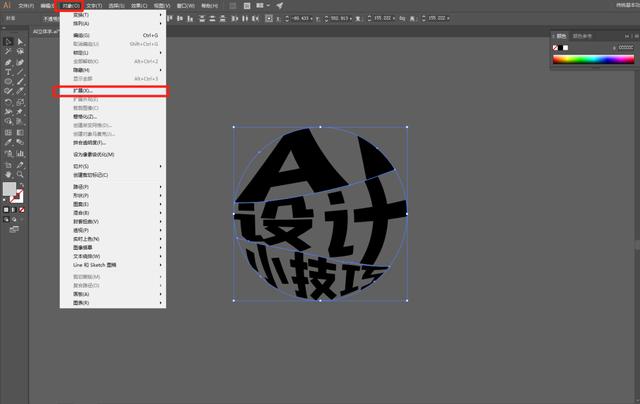640x404 pixels.
Task: Expand the 锁定(L) submenu
Action: [x=113, y=53]
